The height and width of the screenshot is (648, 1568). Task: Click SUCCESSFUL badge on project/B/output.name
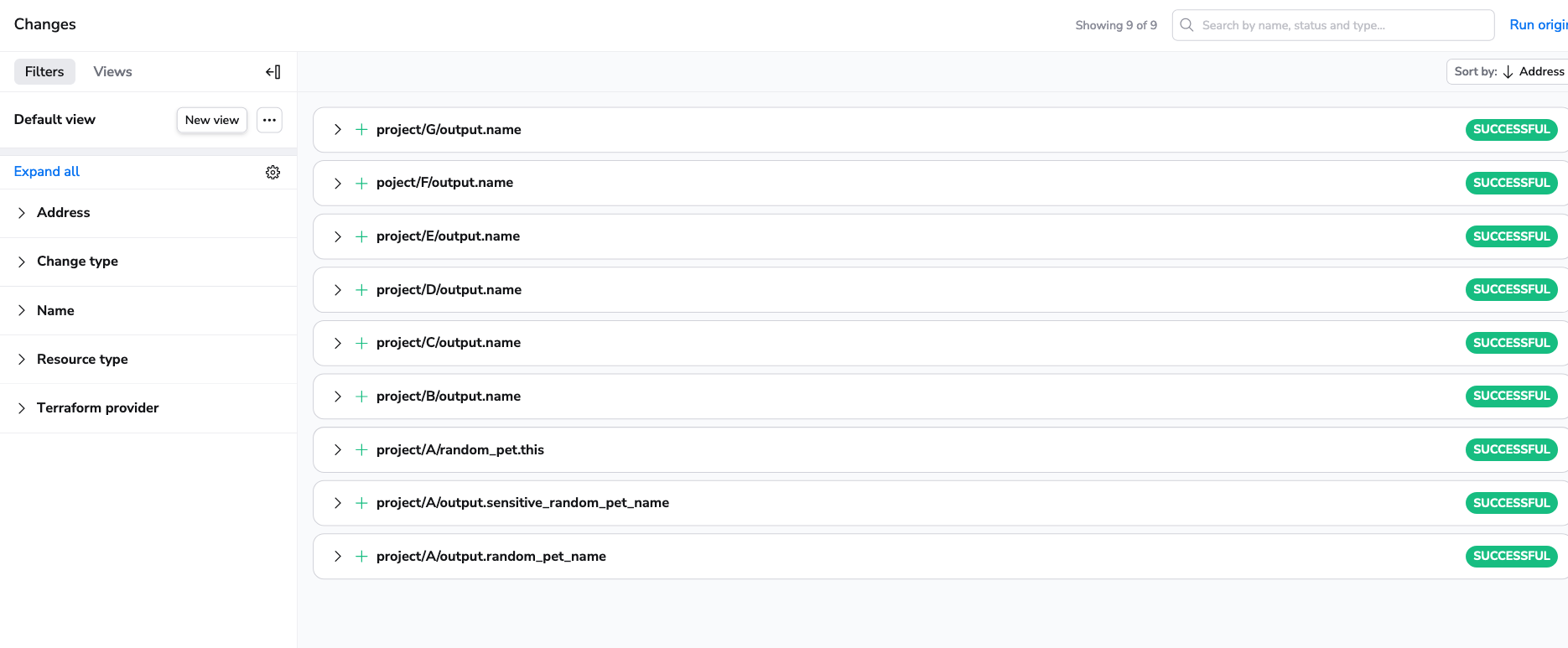(x=1511, y=396)
